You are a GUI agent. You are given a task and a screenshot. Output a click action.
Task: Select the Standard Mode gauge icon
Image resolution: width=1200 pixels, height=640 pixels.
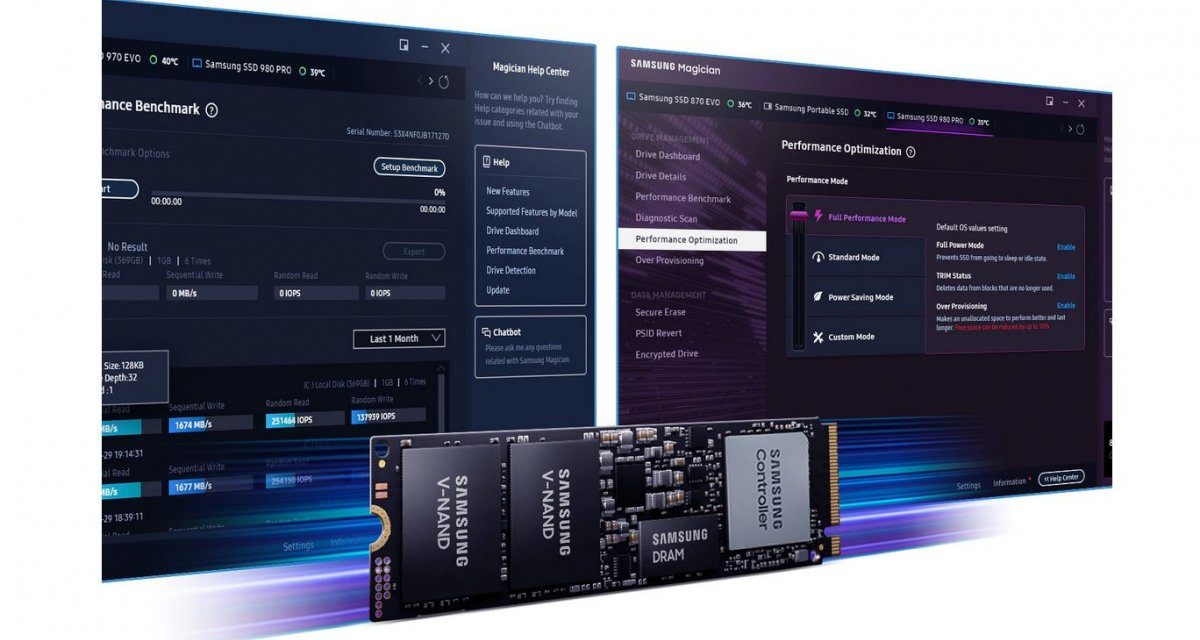click(819, 256)
